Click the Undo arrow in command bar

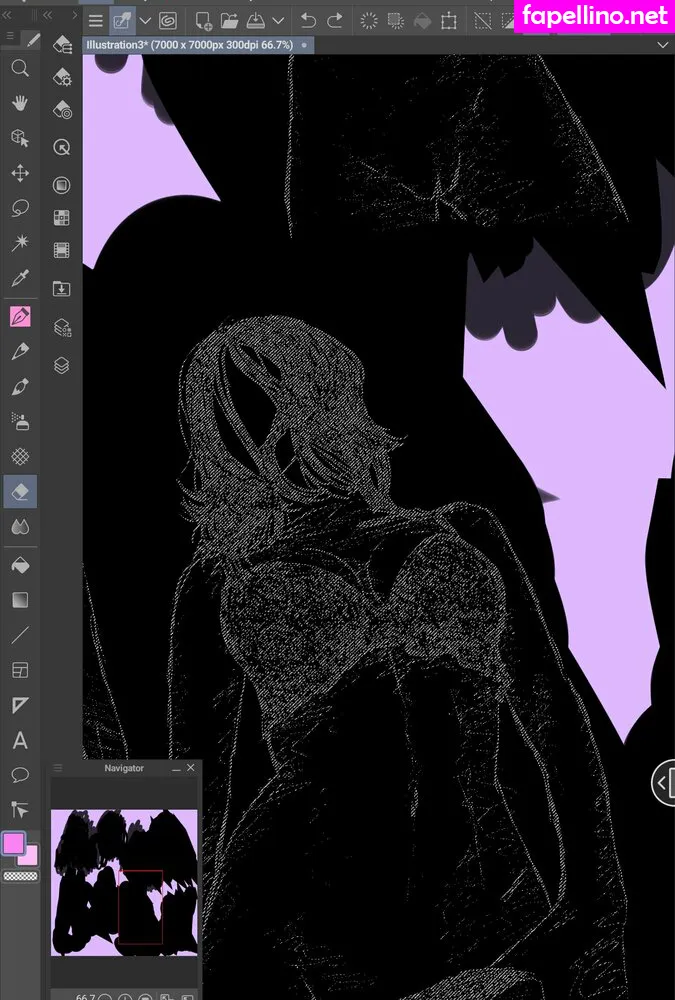coord(308,20)
